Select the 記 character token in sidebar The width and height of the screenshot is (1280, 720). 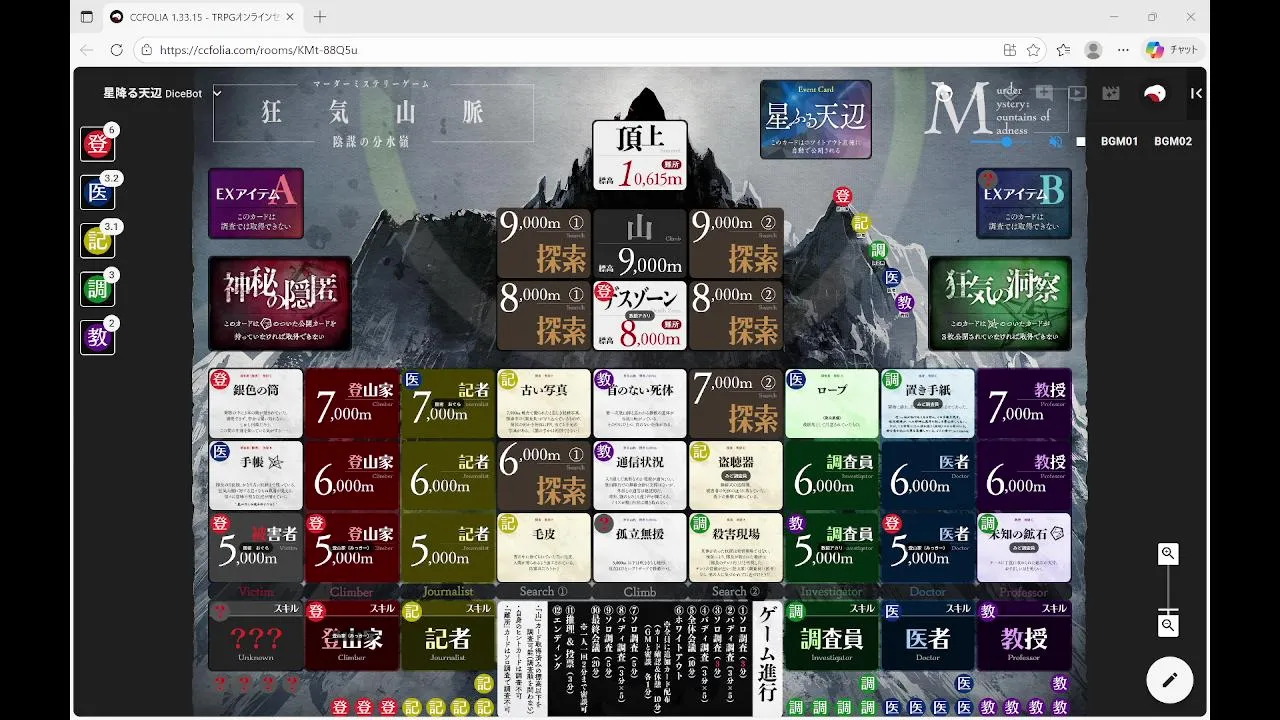98,240
